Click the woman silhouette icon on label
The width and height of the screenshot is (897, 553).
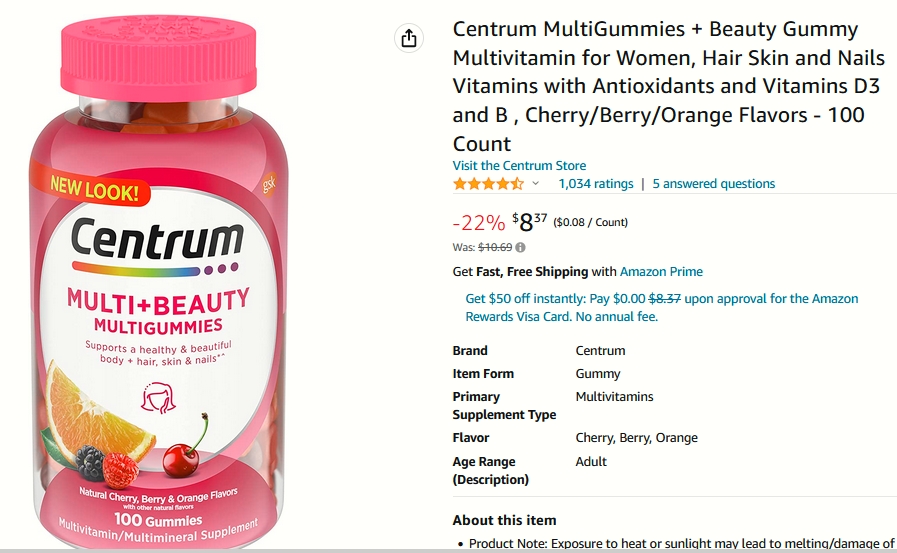pyautogui.click(x=158, y=397)
